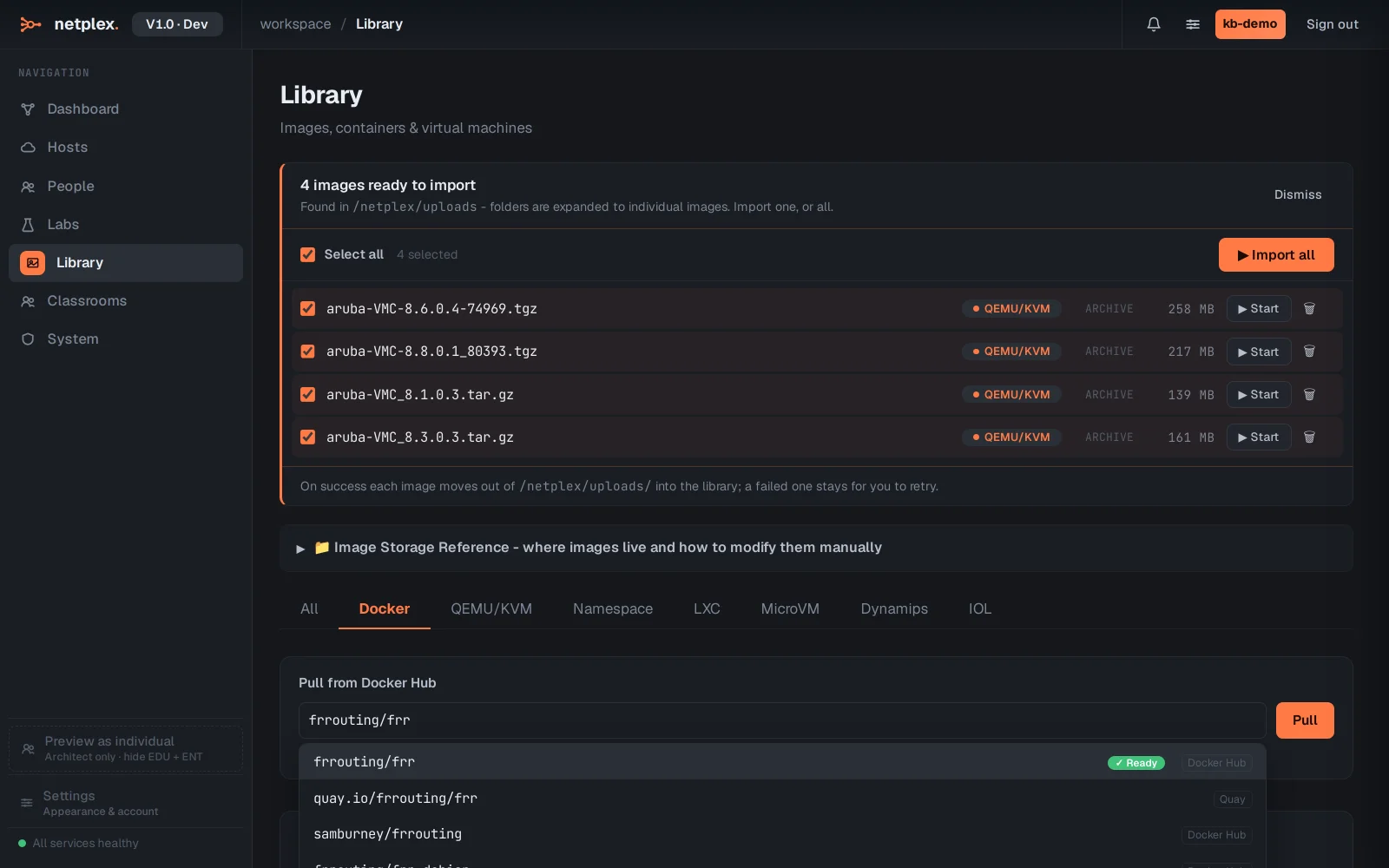Screen dimensions: 1389x868
Task: Click the Settings sliders icon in sidebar
Action: [x=27, y=803]
